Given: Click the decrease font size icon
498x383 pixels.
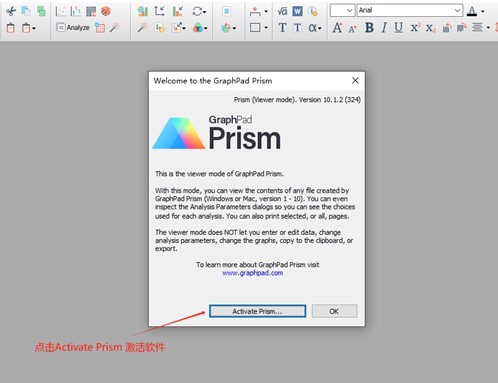Looking at the screenshot, I should tap(352, 28).
